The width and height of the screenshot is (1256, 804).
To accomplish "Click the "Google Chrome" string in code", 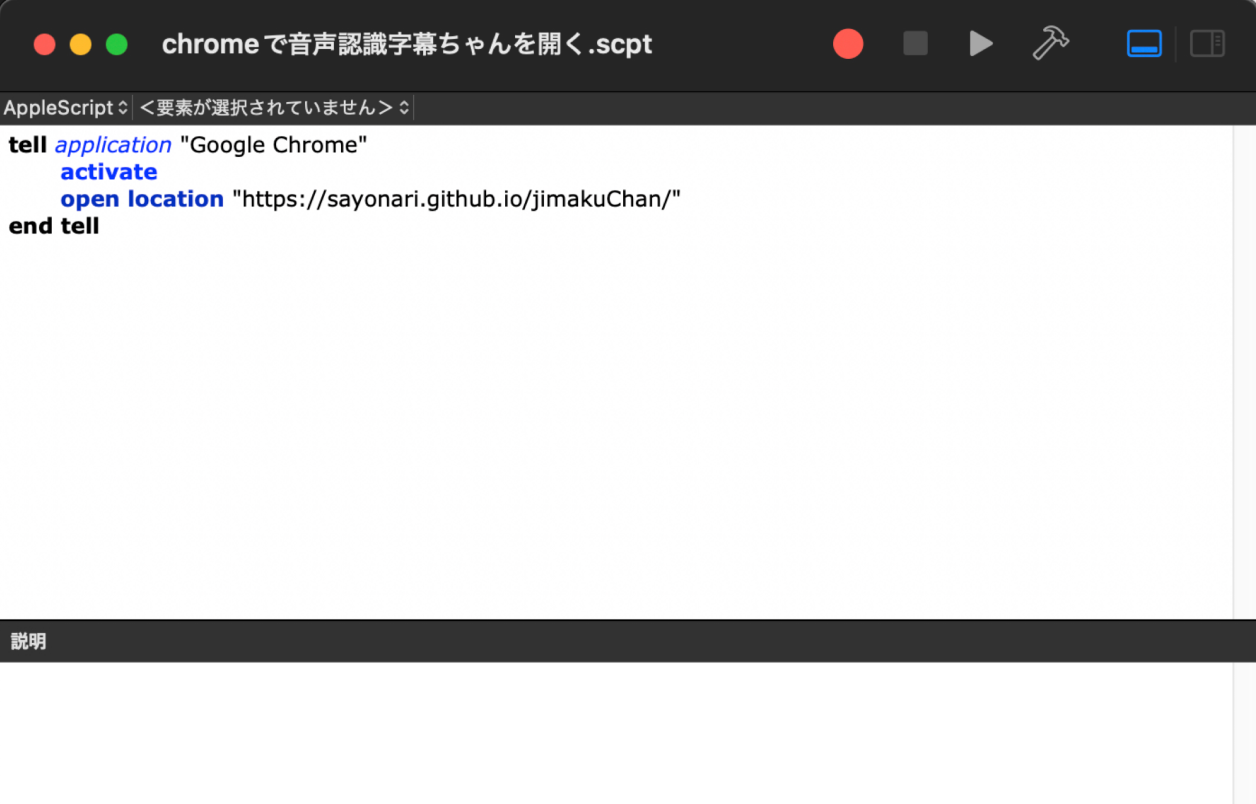I will coord(273,145).
